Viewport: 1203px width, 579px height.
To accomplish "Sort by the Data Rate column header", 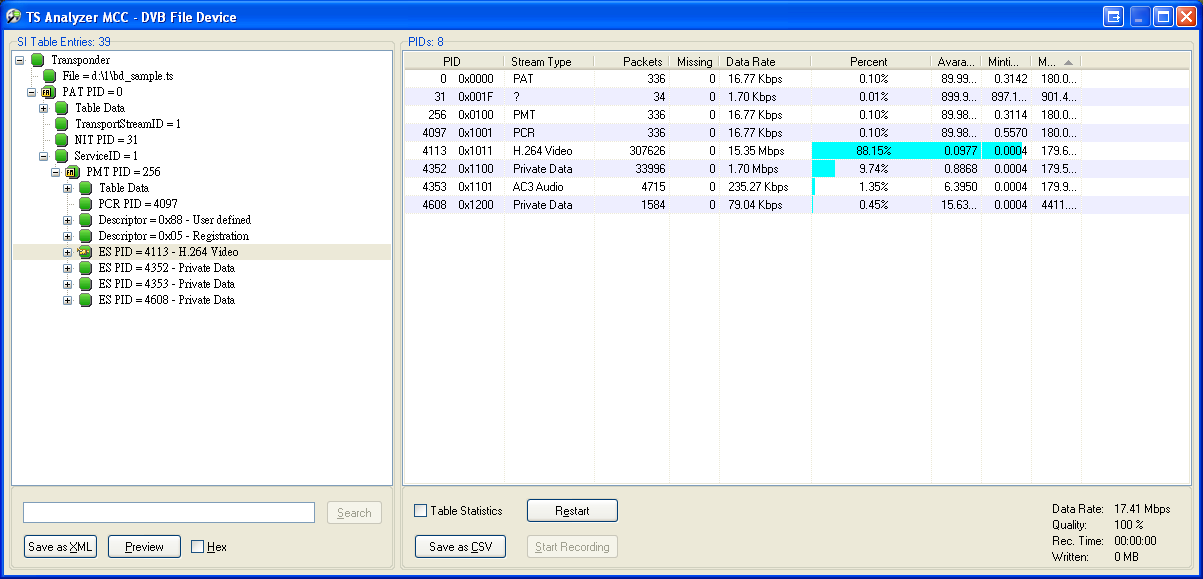I will click(763, 62).
